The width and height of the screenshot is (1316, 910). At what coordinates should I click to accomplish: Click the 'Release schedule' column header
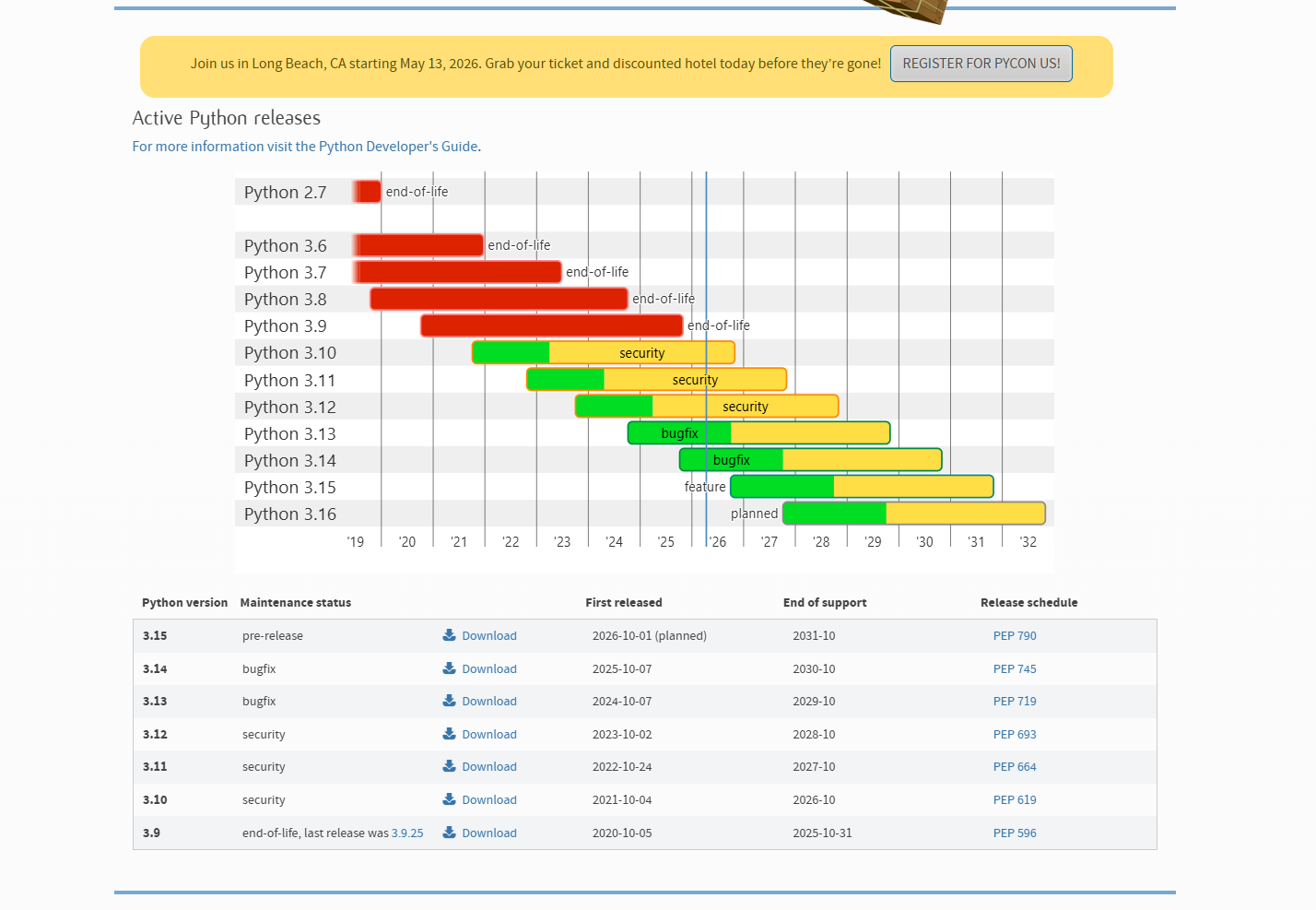(1029, 603)
